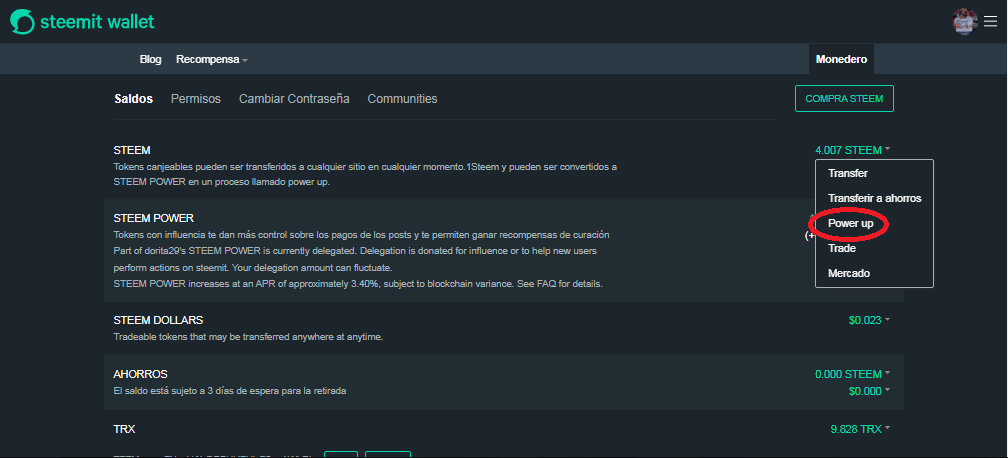Screen dimensions: 1008x458
Task: Expand the 0.000 STEEM savings dropdown
Action: (852, 374)
